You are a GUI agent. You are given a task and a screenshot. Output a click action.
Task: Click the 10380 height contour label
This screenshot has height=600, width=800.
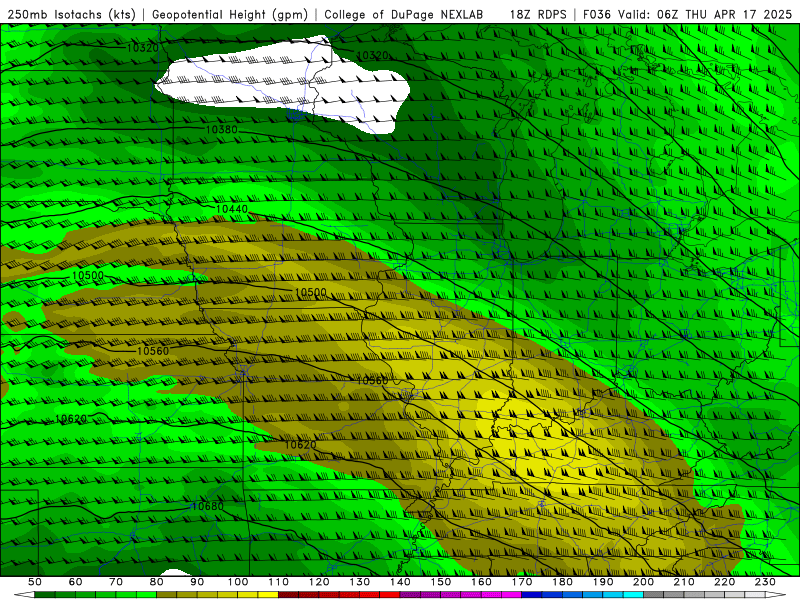pyautogui.click(x=221, y=130)
